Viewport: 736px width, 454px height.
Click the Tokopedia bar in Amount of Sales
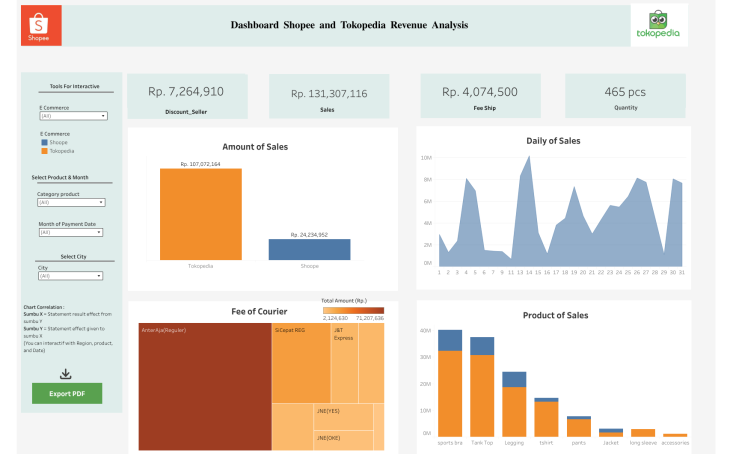pos(200,213)
